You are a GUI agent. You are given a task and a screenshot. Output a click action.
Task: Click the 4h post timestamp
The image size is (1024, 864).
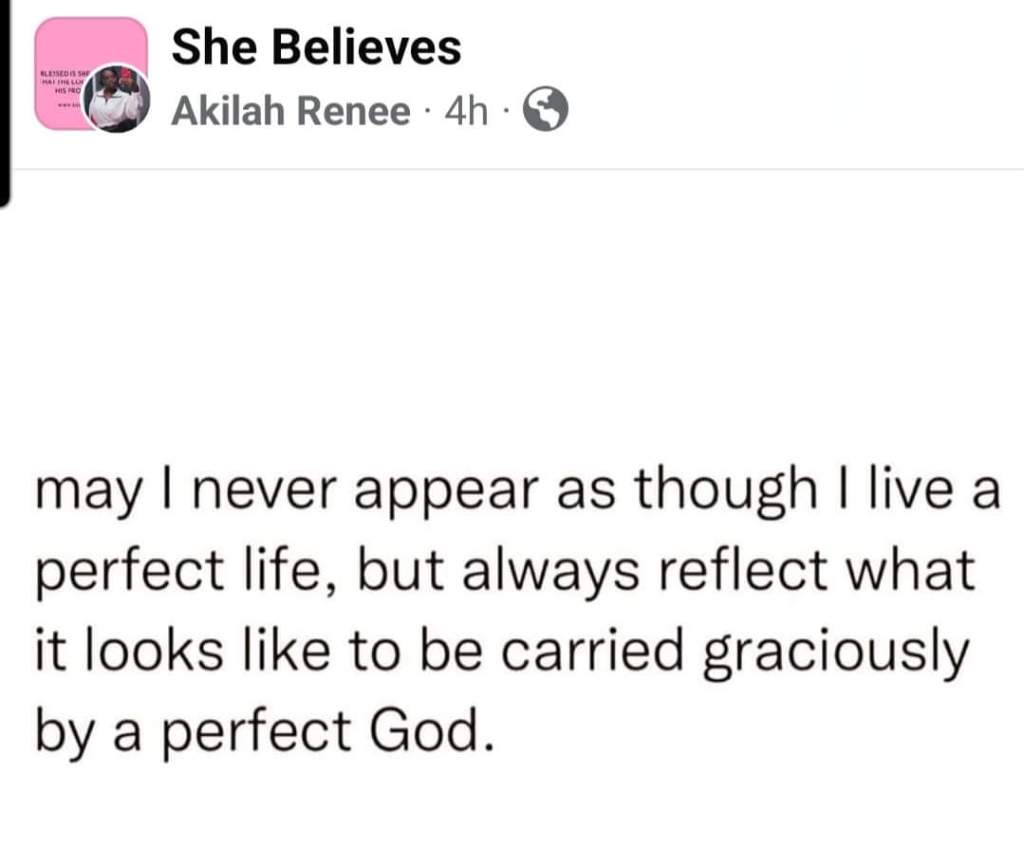(x=465, y=112)
